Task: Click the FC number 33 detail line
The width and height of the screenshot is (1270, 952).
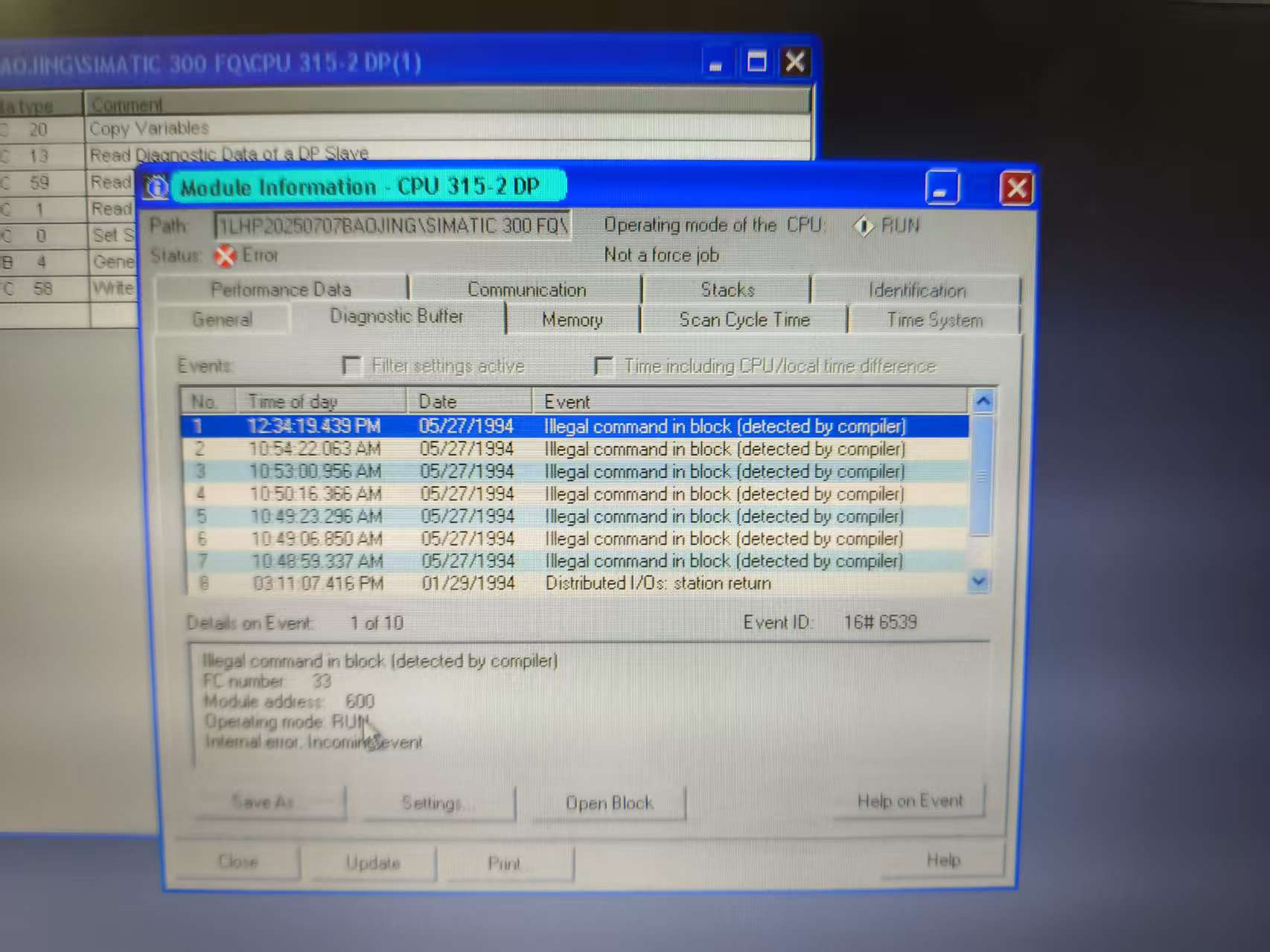Action: (267, 681)
